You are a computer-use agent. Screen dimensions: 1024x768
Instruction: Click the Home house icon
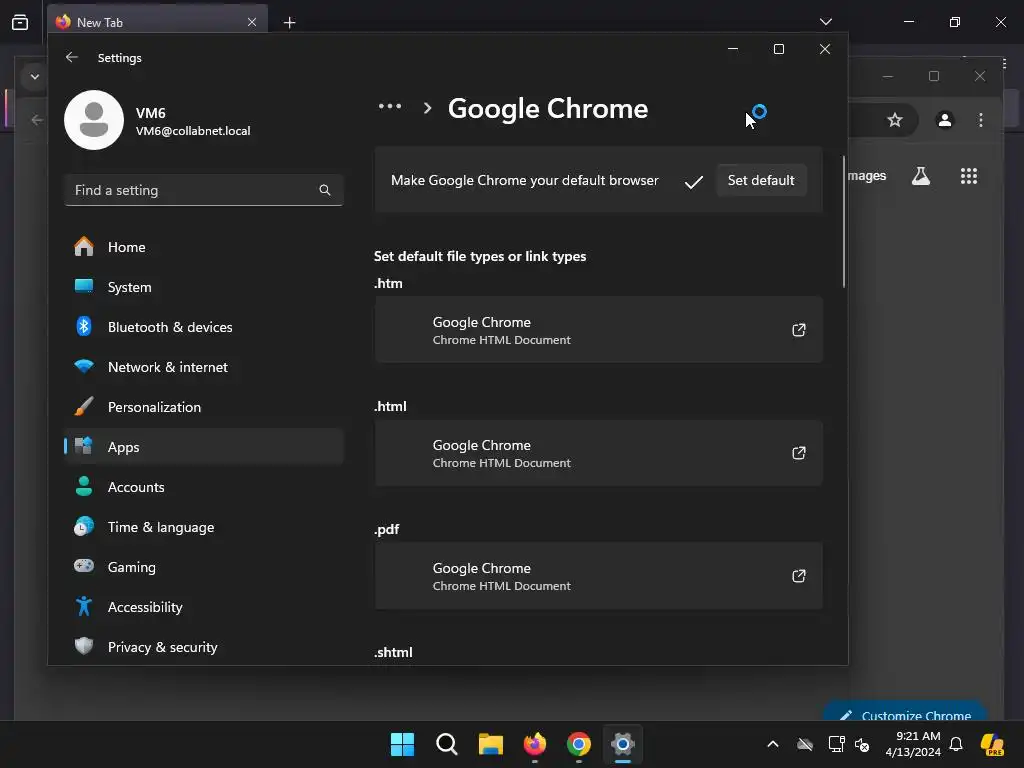click(x=84, y=246)
